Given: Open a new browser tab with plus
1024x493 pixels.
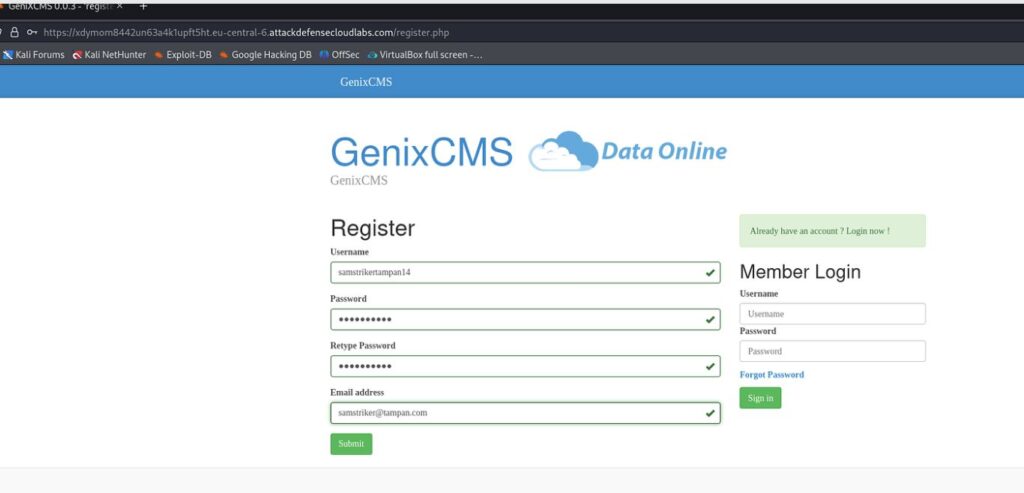Looking at the screenshot, I should pos(143,6).
